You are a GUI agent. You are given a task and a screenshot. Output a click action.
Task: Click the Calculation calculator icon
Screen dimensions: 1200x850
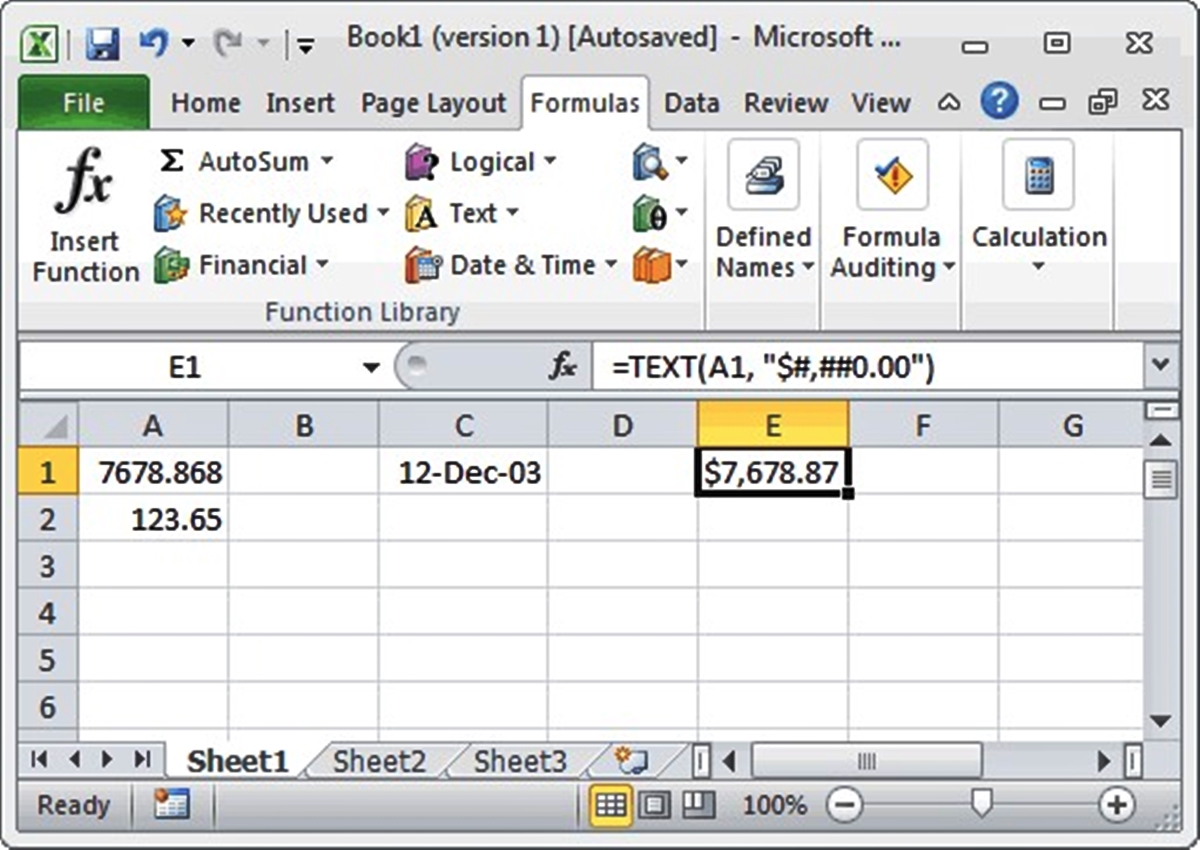pos(1038,175)
